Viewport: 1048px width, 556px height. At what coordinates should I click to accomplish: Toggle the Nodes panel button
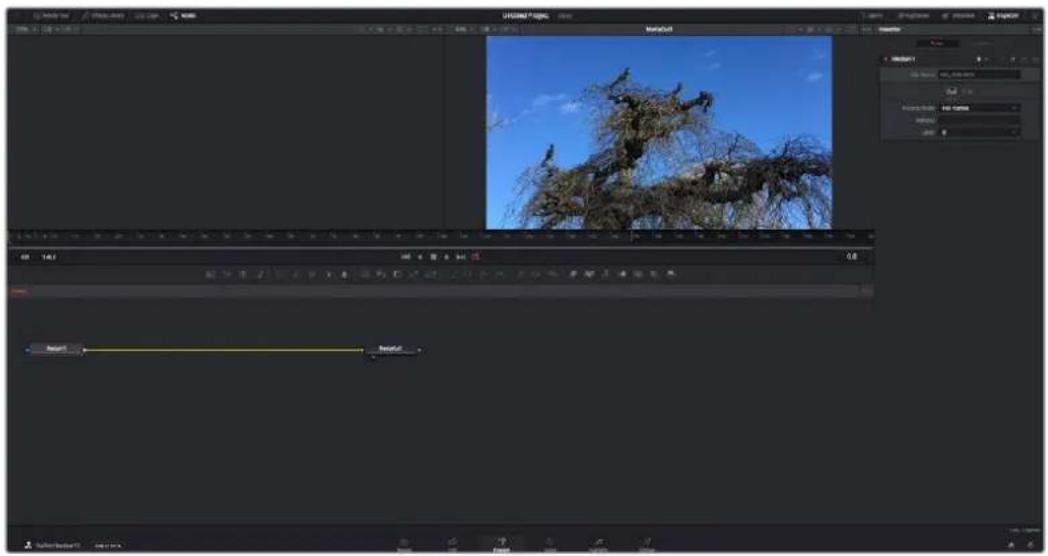[183, 15]
